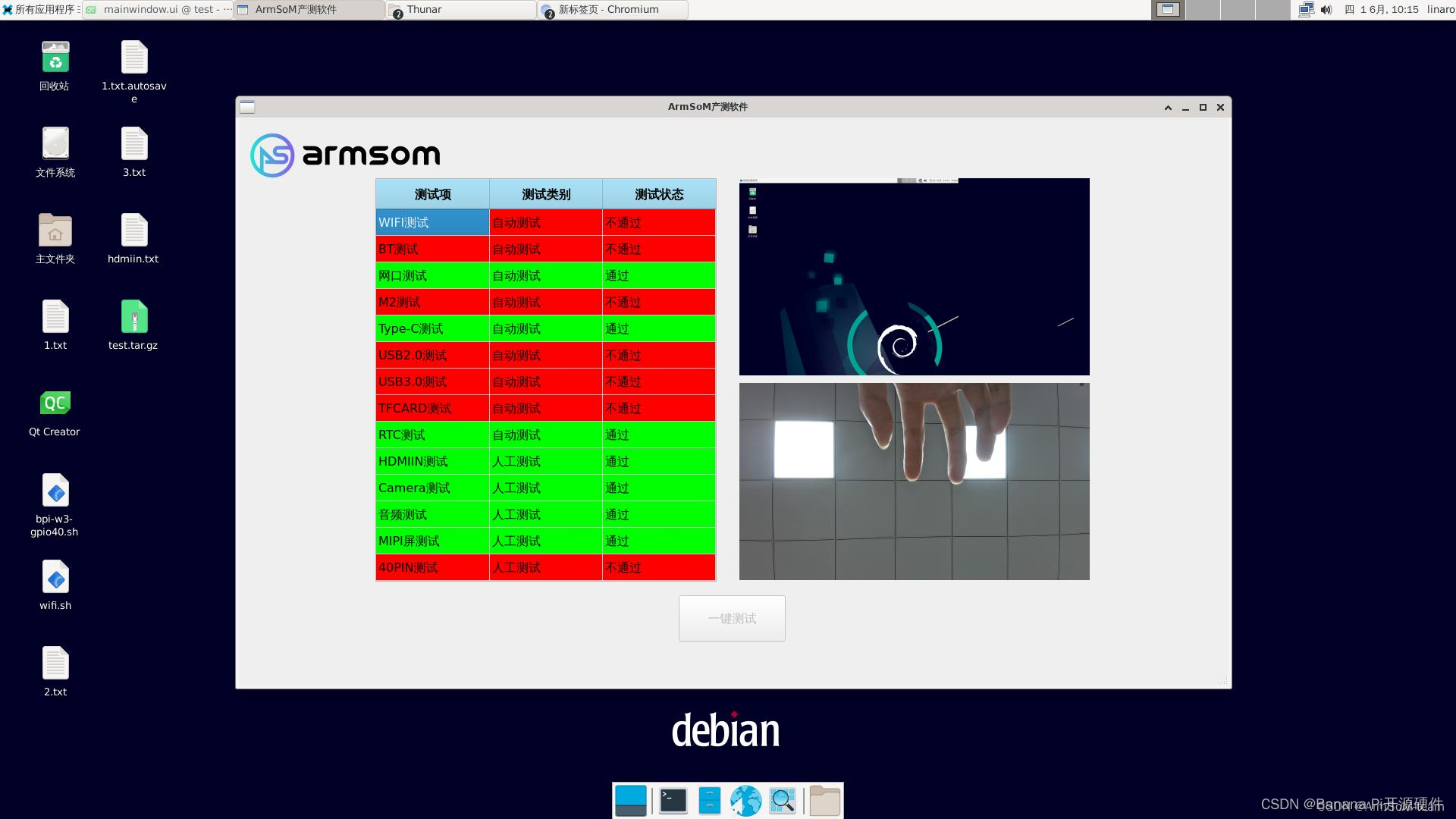This screenshot has height=819, width=1456.
Task: Click the application finder magnifier dock icon
Action: coord(782,801)
